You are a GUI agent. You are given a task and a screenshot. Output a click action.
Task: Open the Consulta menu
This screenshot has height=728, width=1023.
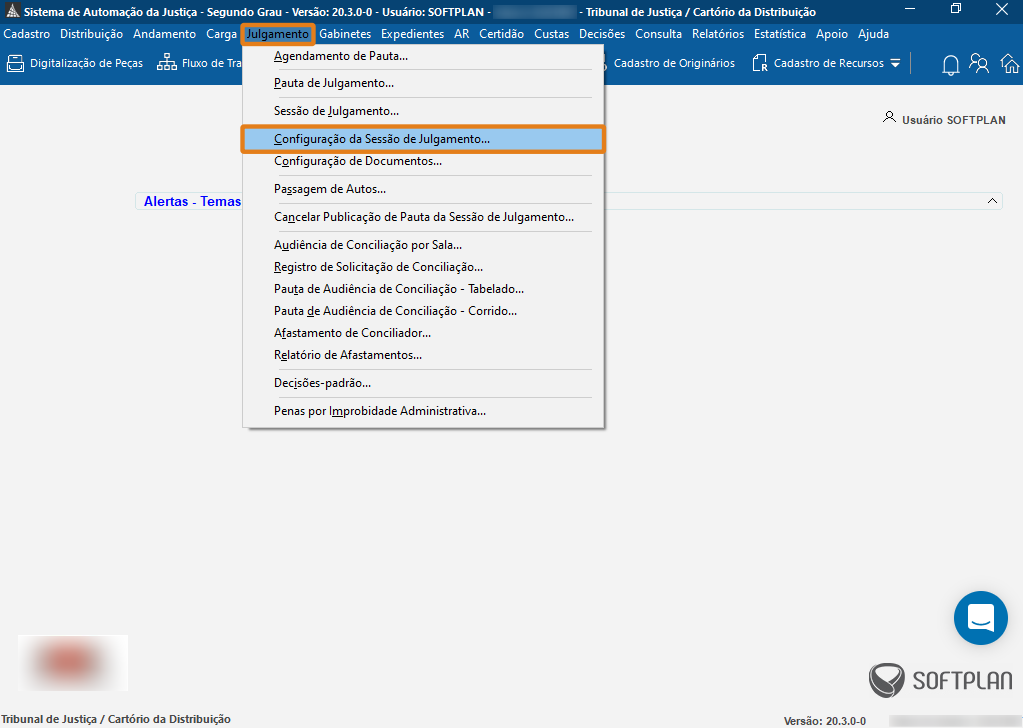pos(658,34)
